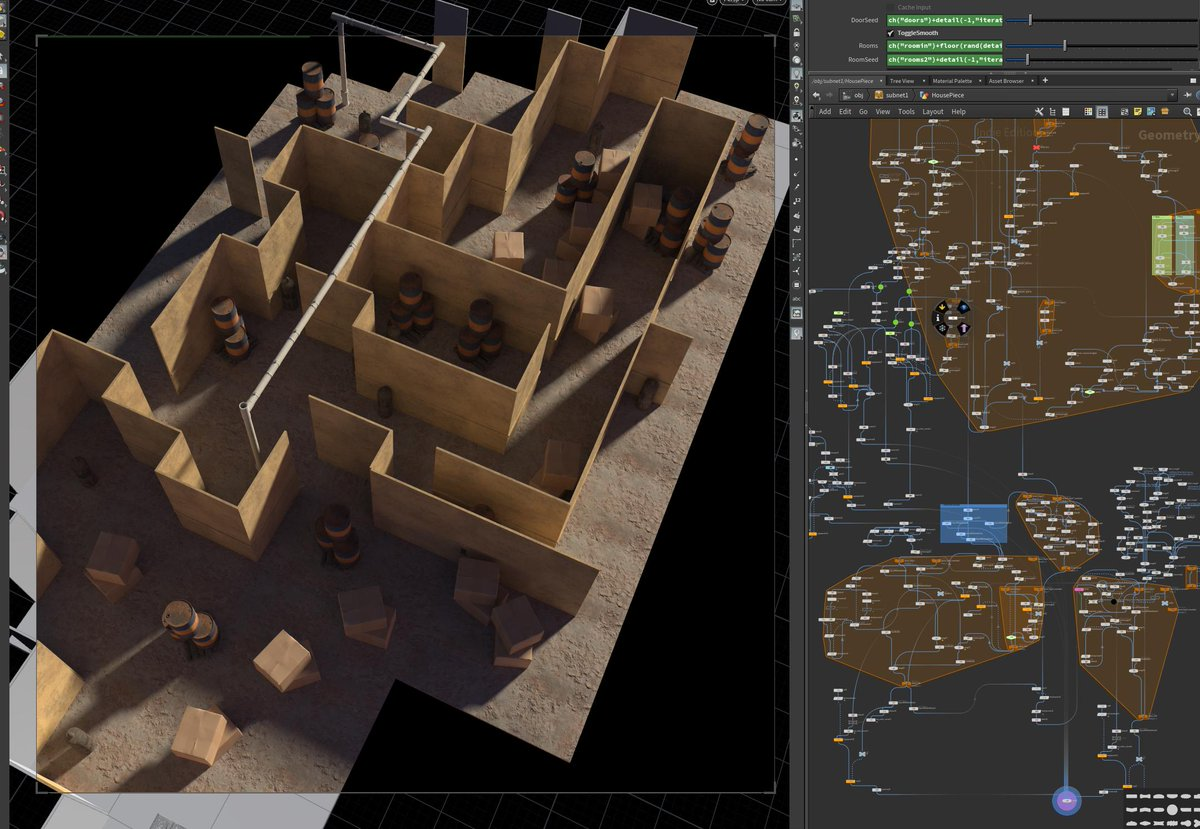Switch to the Tree View tab
The width and height of the screenshot is (1200, 829).
(902, 80)
